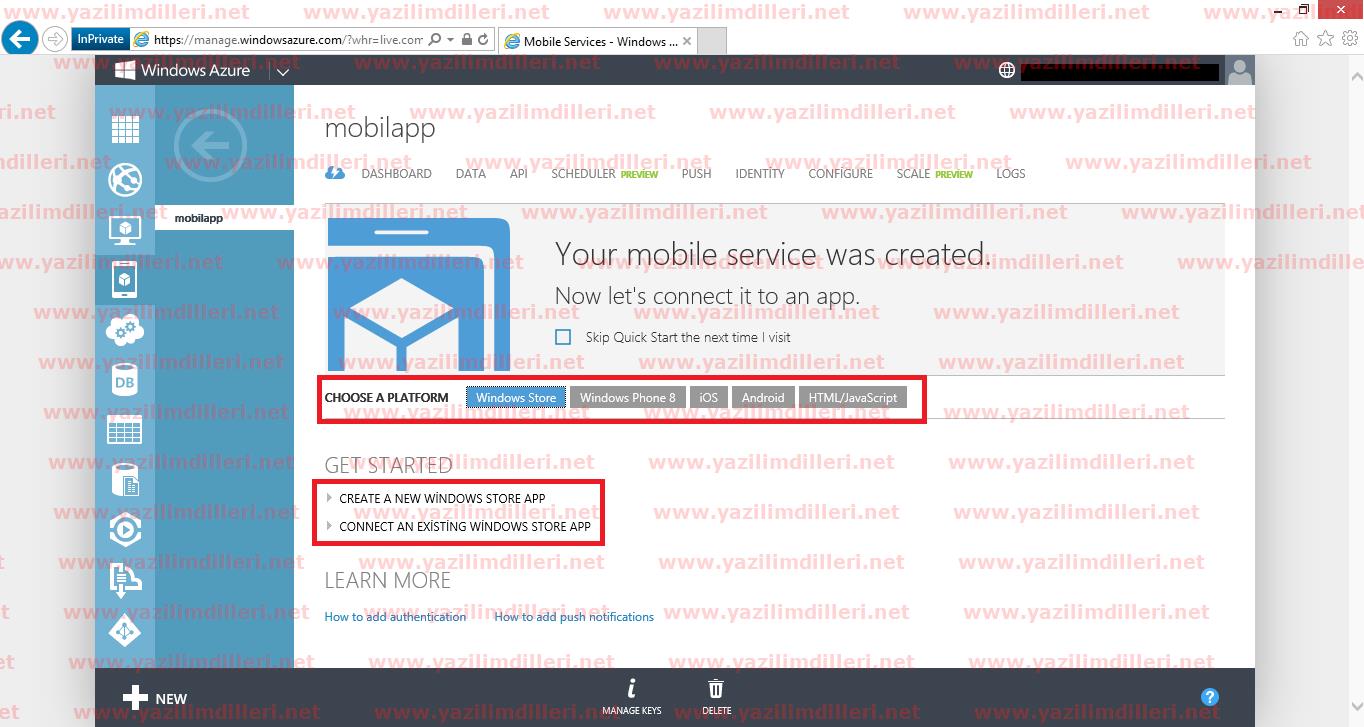Enable Skip Quick Start checkbox

pyautogui.click(x=563, y=338)
